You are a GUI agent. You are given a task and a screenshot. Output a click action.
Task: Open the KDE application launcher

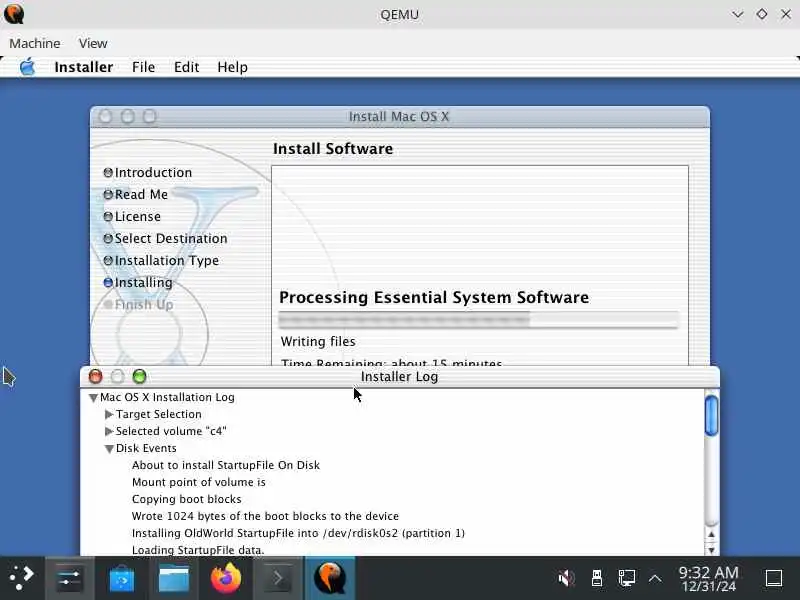(21, 578)
